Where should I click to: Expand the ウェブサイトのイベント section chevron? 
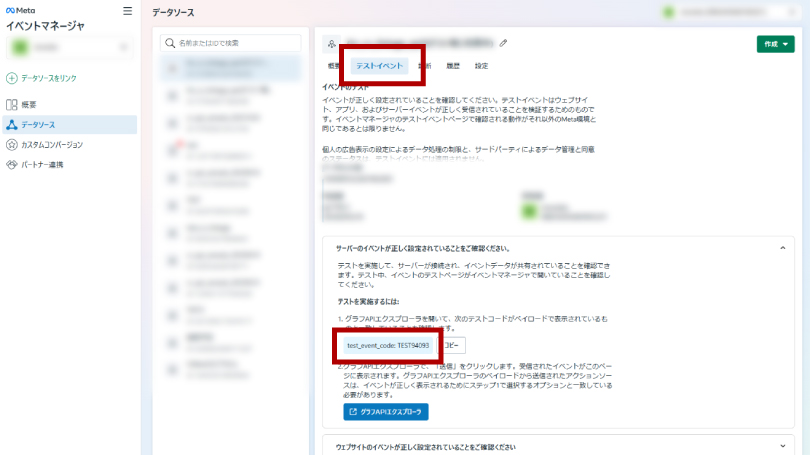[783, 446]
